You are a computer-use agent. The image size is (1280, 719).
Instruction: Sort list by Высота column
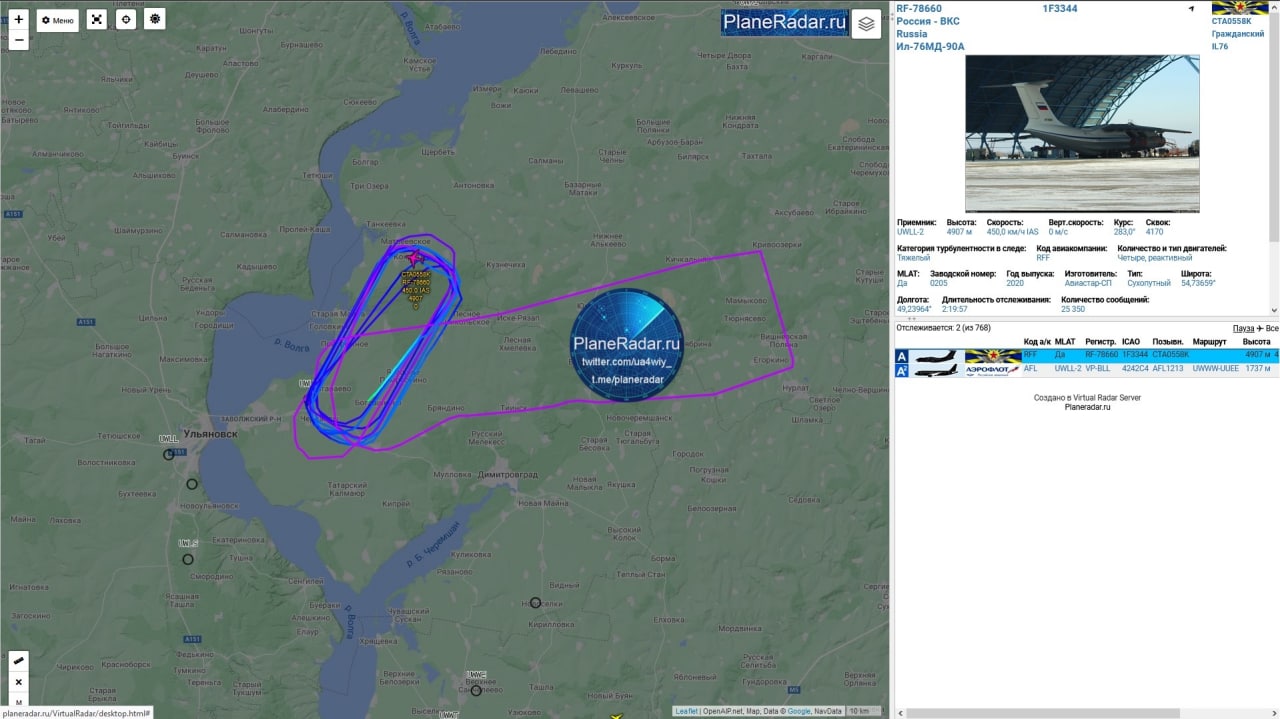pyautogui.click(x=1256, y=342)
